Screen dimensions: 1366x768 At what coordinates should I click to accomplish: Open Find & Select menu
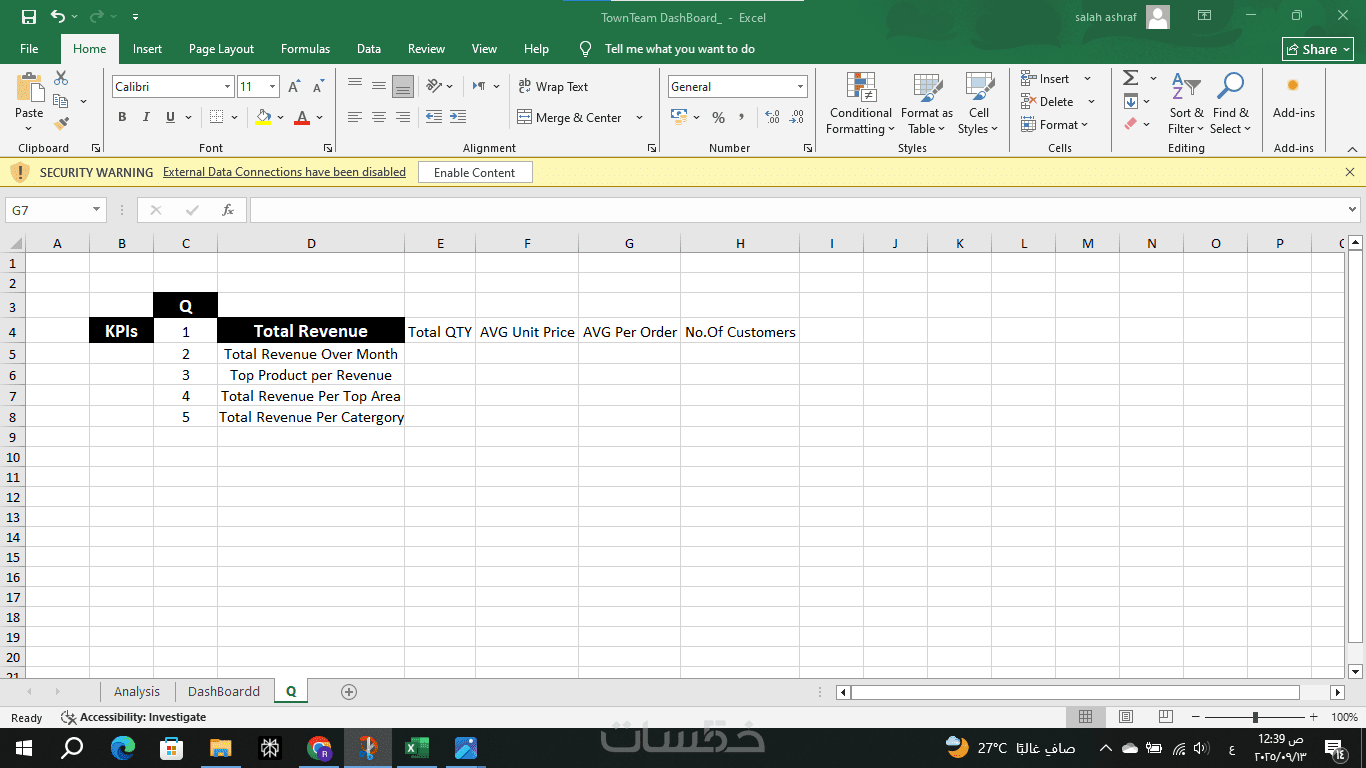click(1231, 103)
